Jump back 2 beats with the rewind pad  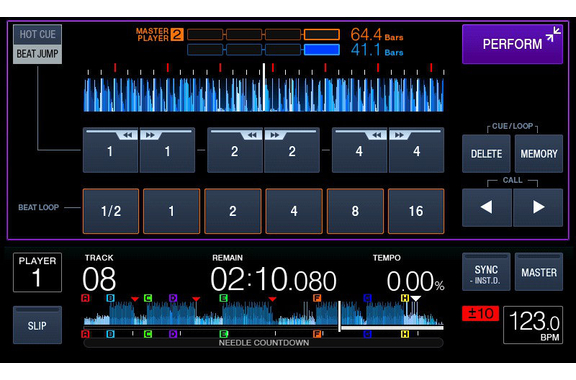(x=235, y=150)
